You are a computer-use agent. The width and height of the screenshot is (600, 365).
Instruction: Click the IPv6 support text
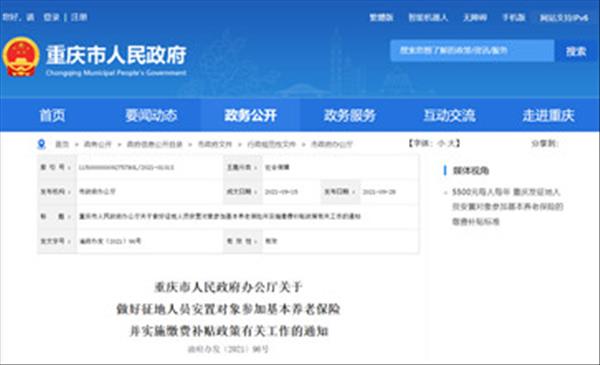(x=564, y=18)
